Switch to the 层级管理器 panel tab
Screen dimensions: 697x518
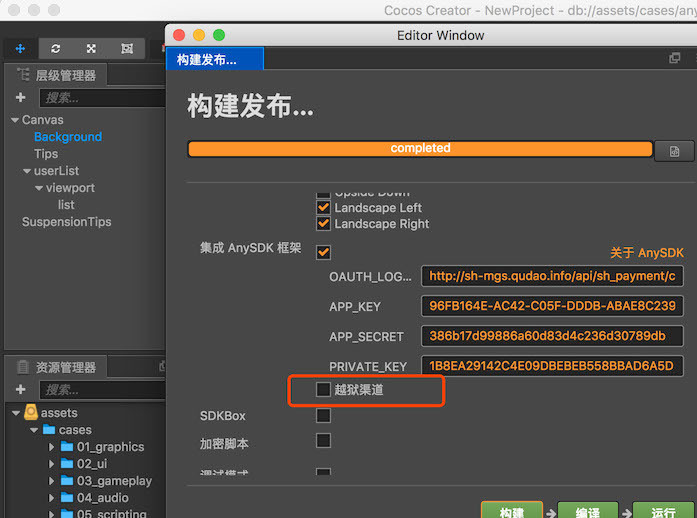pyautogui.click(x=56, y=75)
